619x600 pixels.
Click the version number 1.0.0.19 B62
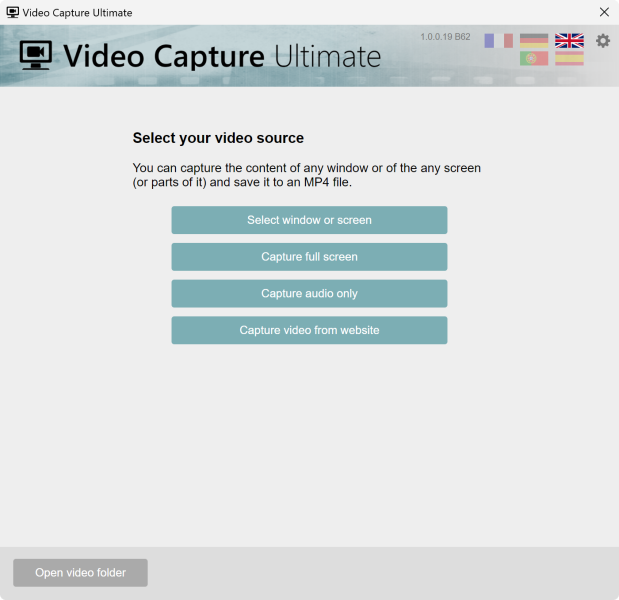point(445,37)
